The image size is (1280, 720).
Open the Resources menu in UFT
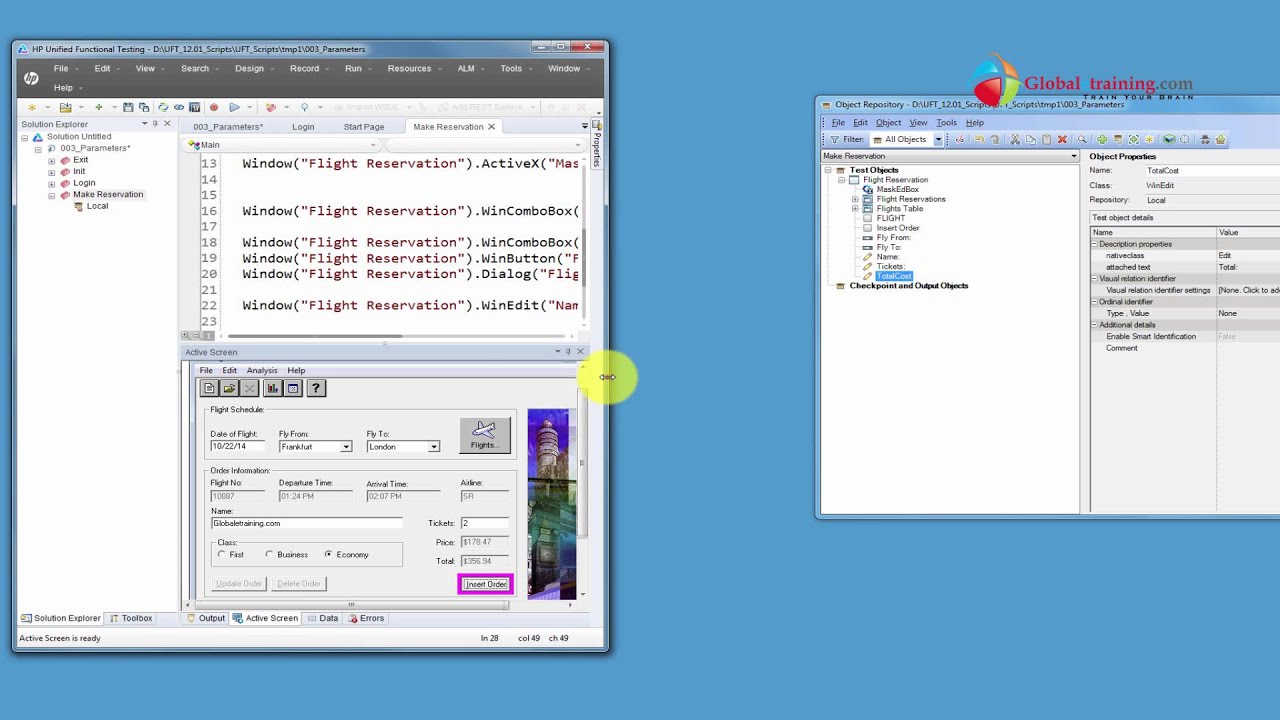pos(409,68)
